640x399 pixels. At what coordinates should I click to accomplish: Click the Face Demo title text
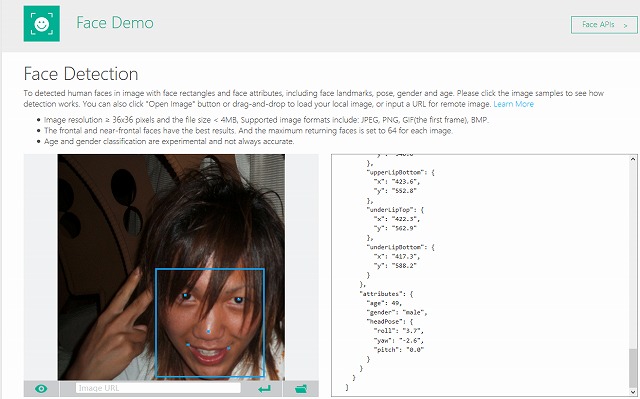[115, 23]
